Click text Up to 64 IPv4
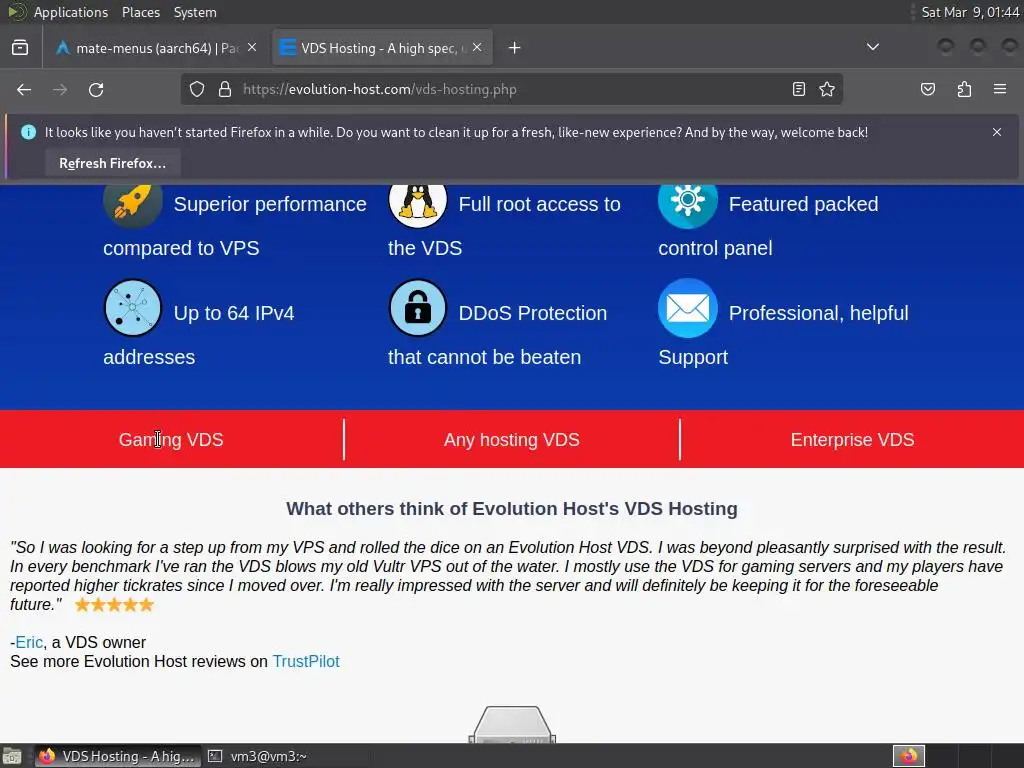 click(234, 313)
